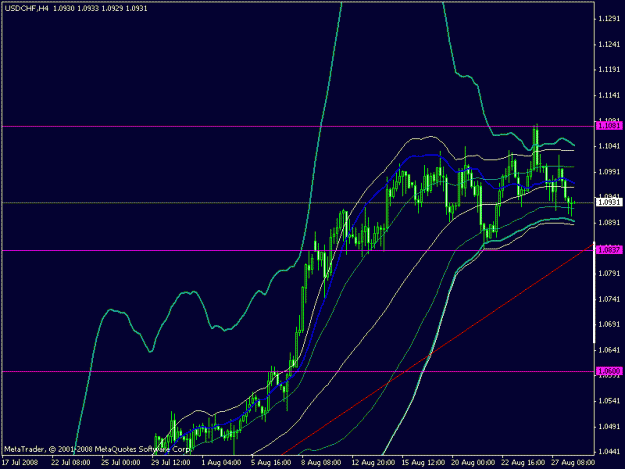Click the 1.1141 price axis label
The width and height of the screenshot is (625, 469).
click(x=609, y=95)
